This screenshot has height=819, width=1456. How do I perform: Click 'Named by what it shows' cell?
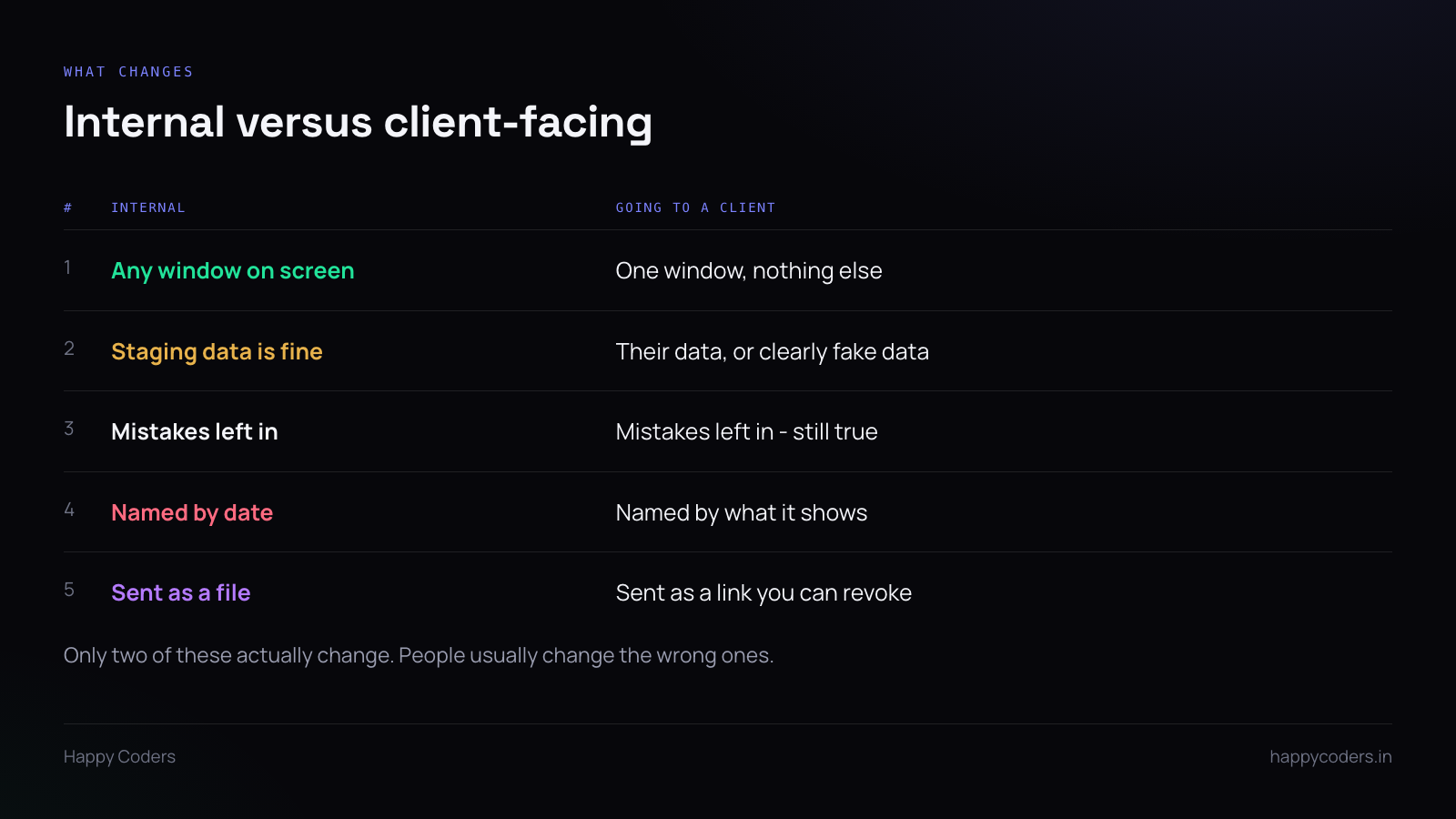[742, 513]
